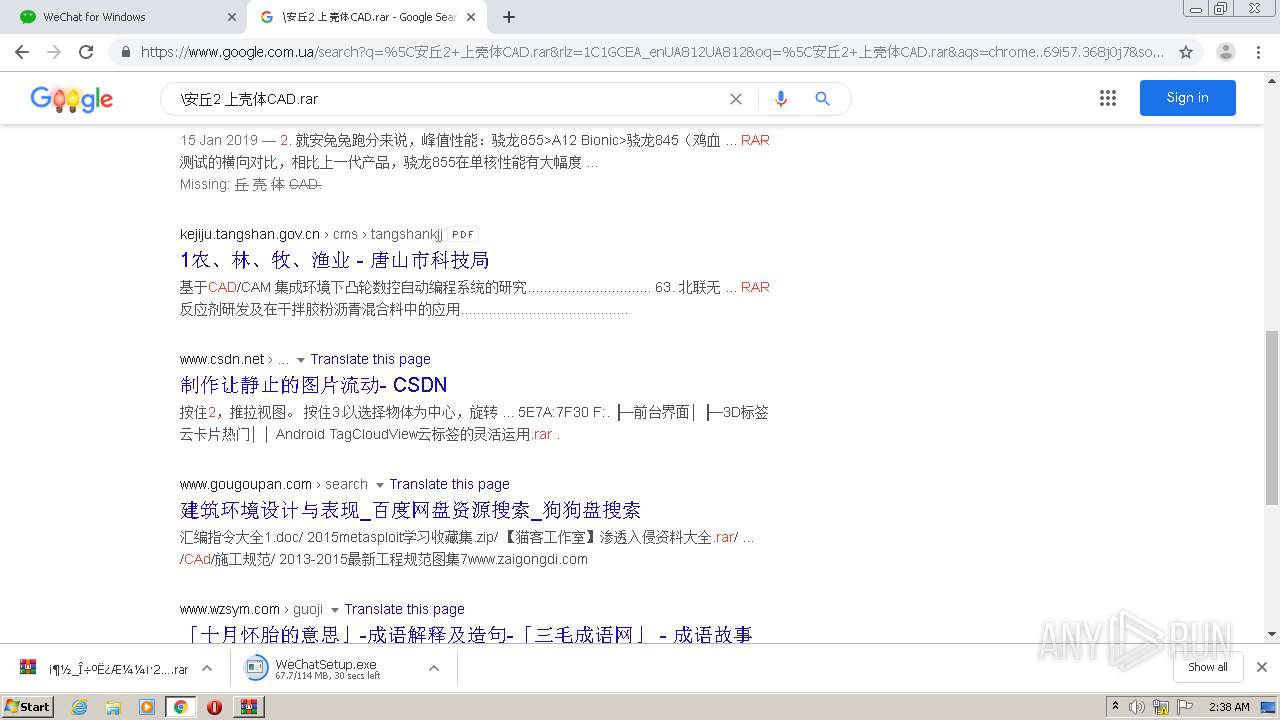The height and width of the screenshot is (720, 1280).
Task: Open Google apps grid
Action: 1107,98
